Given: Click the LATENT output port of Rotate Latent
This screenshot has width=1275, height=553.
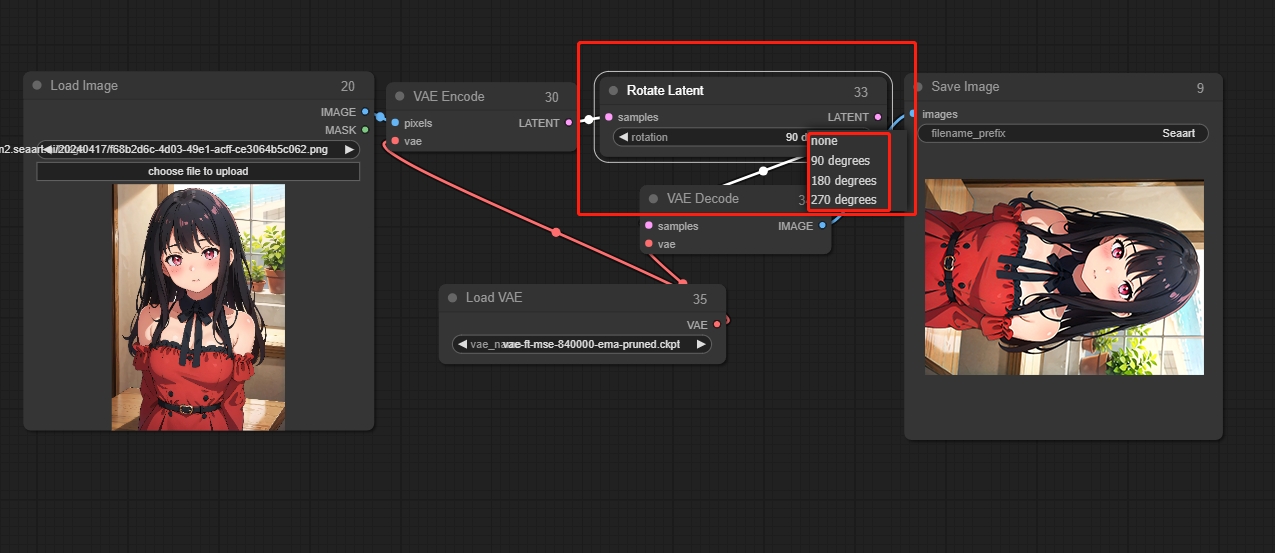Looking at the screenshot, I should 879,118.
